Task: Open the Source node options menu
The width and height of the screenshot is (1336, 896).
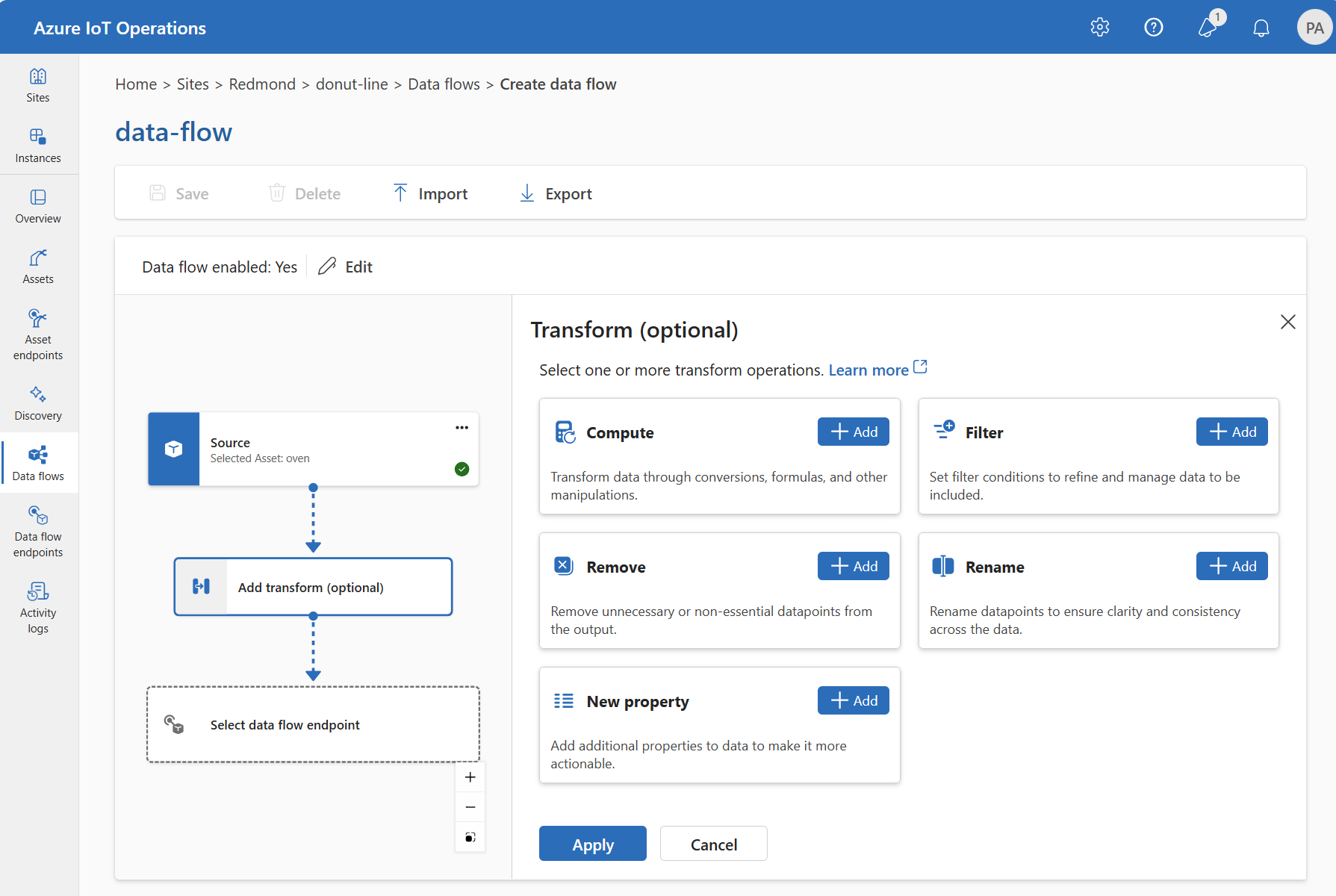Action: (462, 427)
